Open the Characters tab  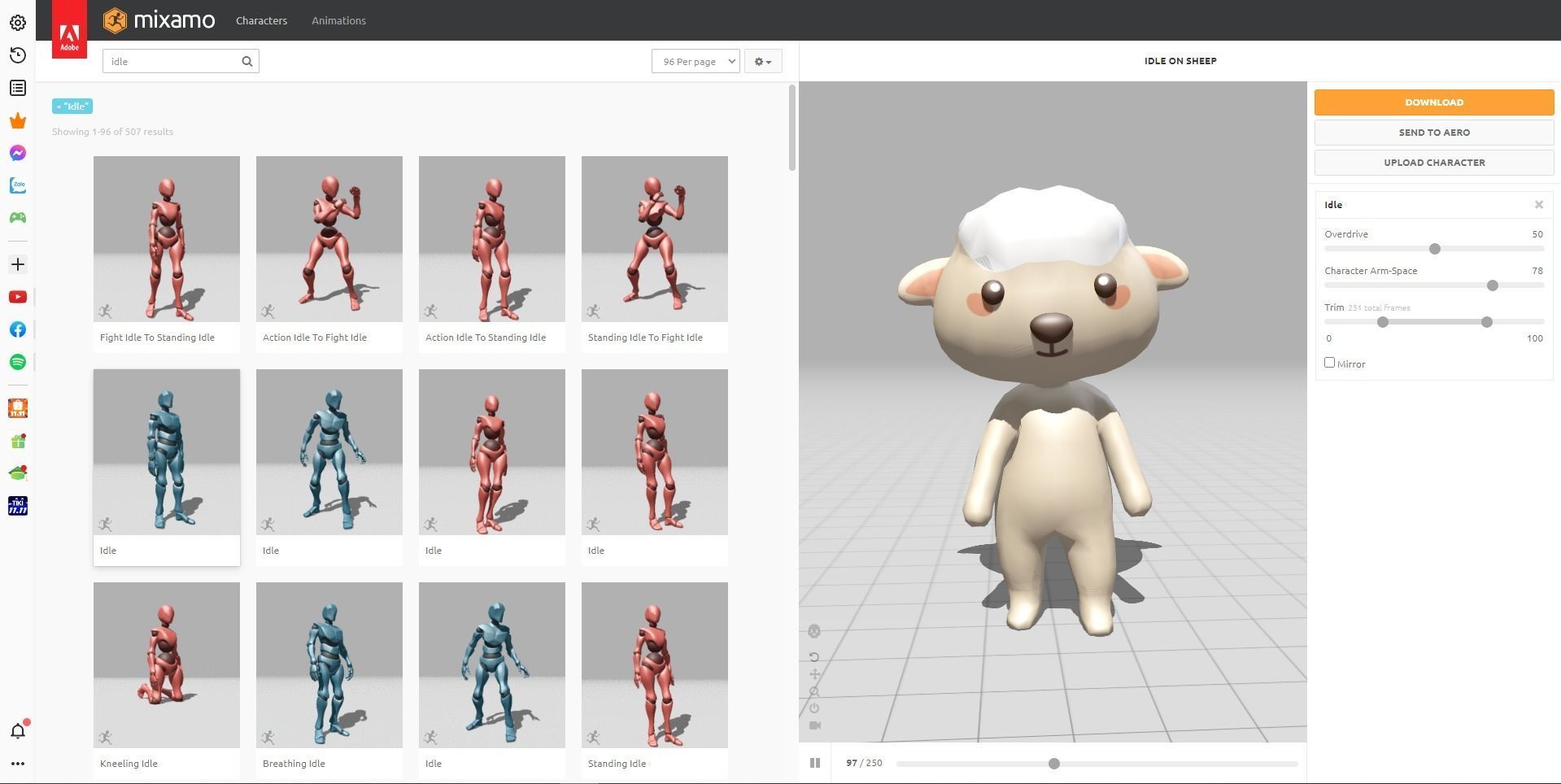pyautogui.click(x=261, y=20)
